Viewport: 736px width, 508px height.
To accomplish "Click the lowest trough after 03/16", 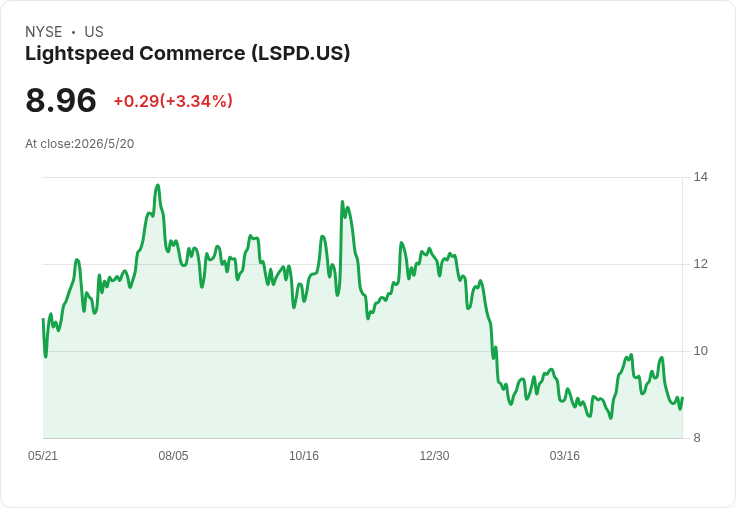I will click(611, 418).
